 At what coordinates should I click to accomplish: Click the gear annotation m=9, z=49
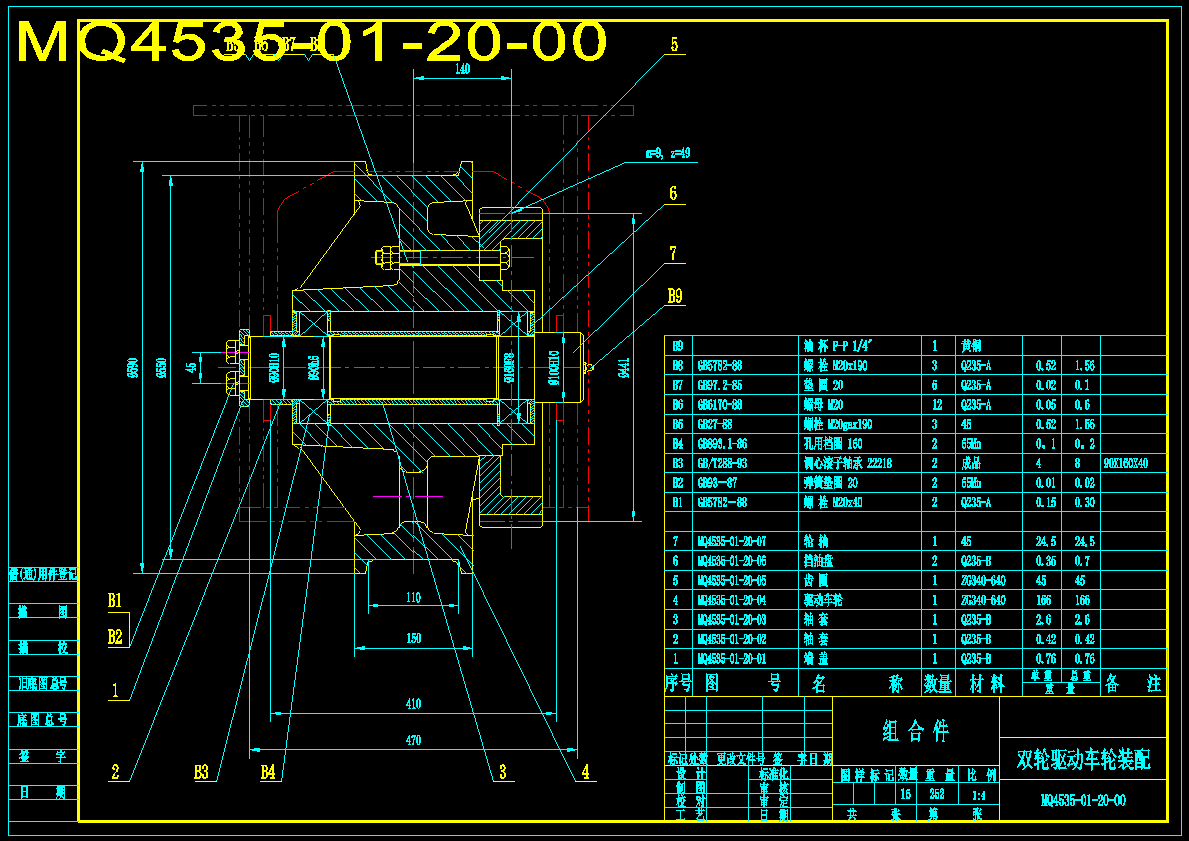point(668,152)
